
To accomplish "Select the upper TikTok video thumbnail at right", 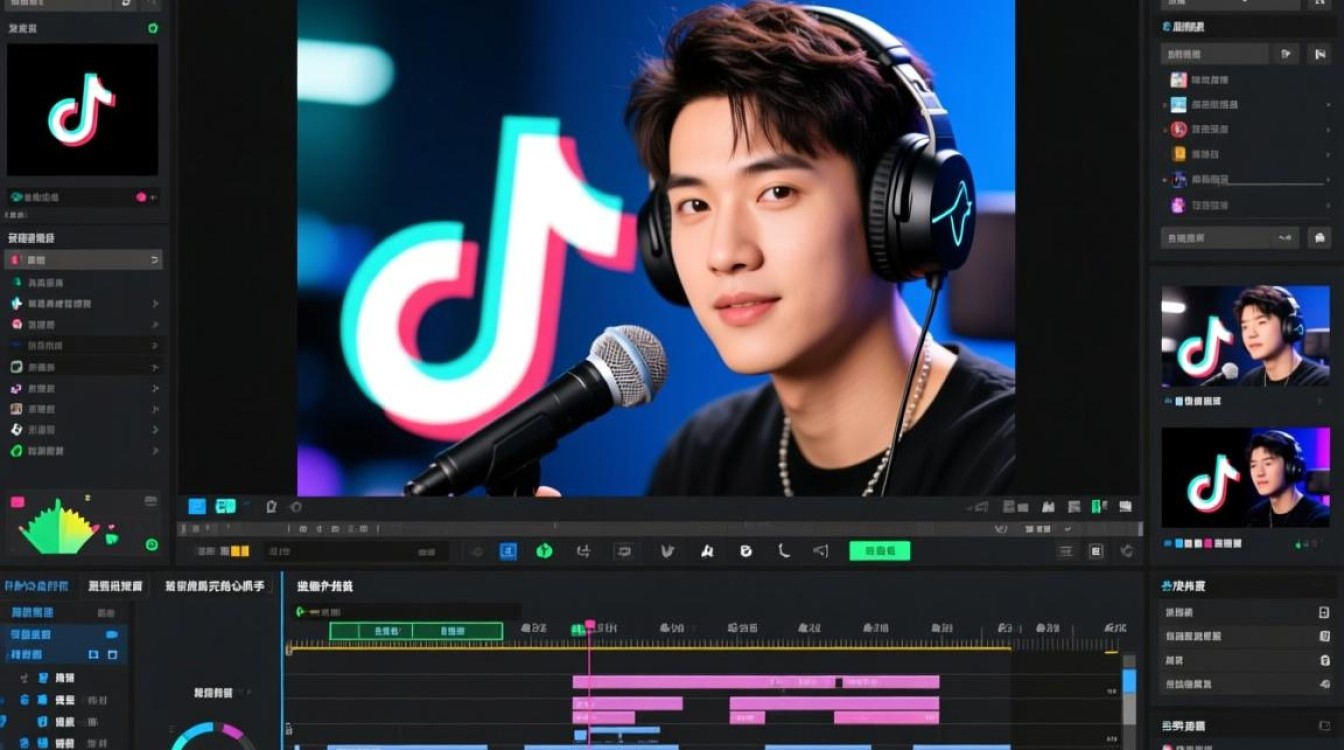I will click(x=1245, y=336).
